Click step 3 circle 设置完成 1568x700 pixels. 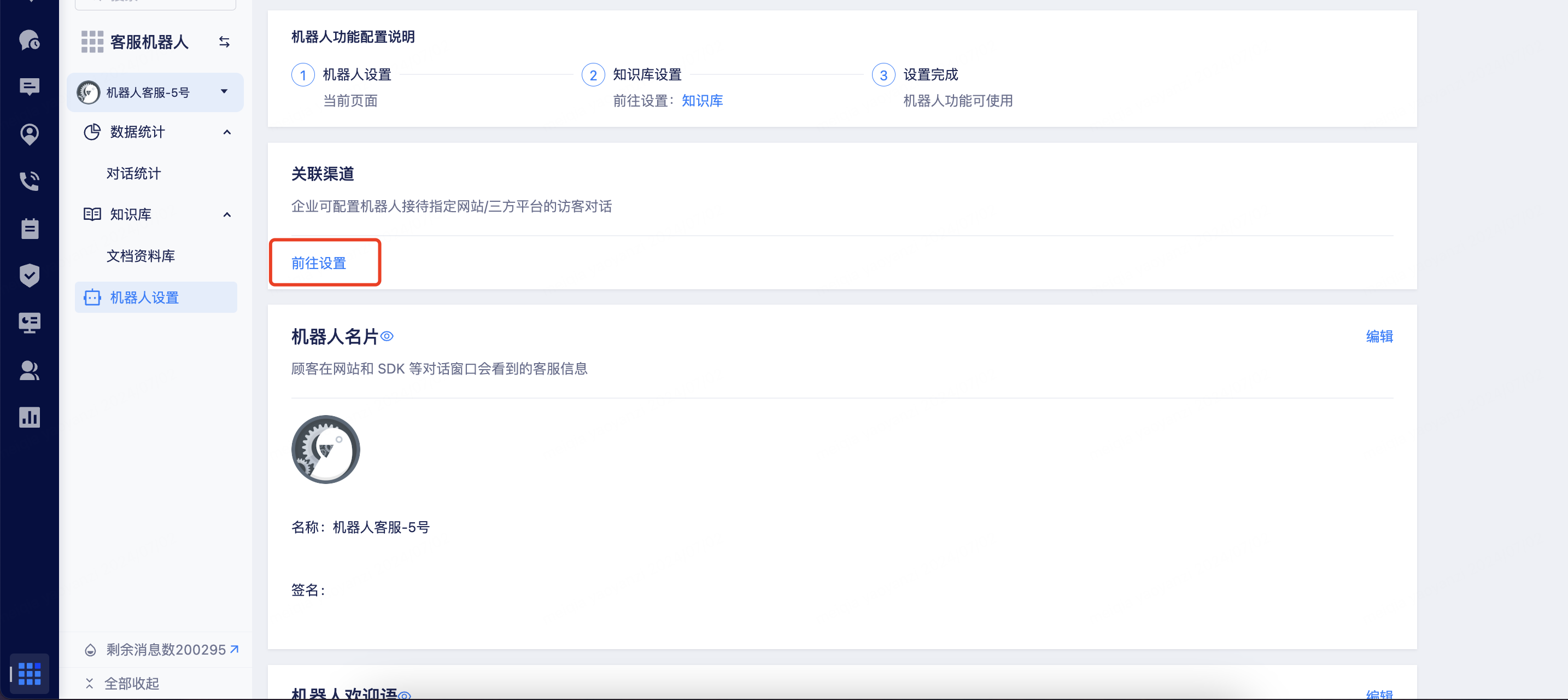(884, 75)
